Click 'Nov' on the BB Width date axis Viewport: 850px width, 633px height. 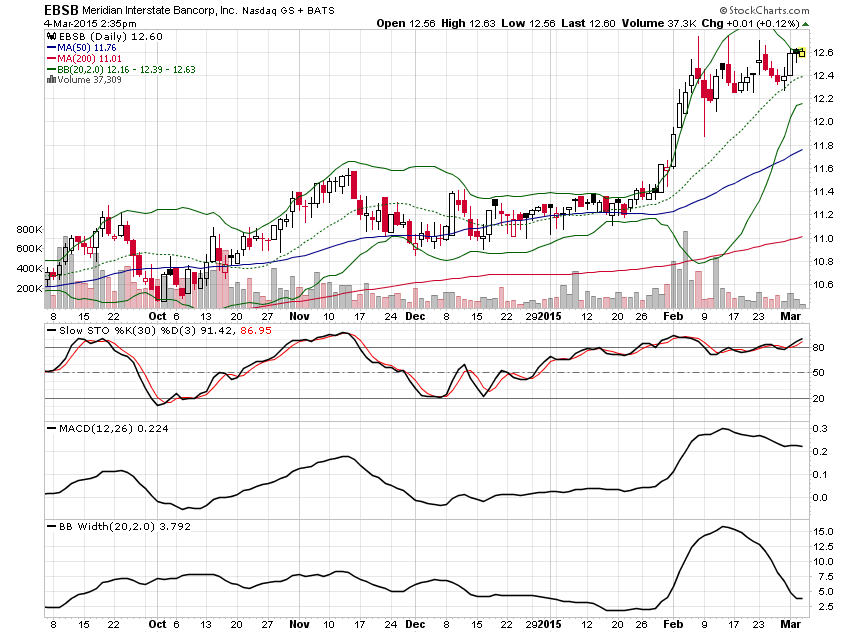(299, 624)
